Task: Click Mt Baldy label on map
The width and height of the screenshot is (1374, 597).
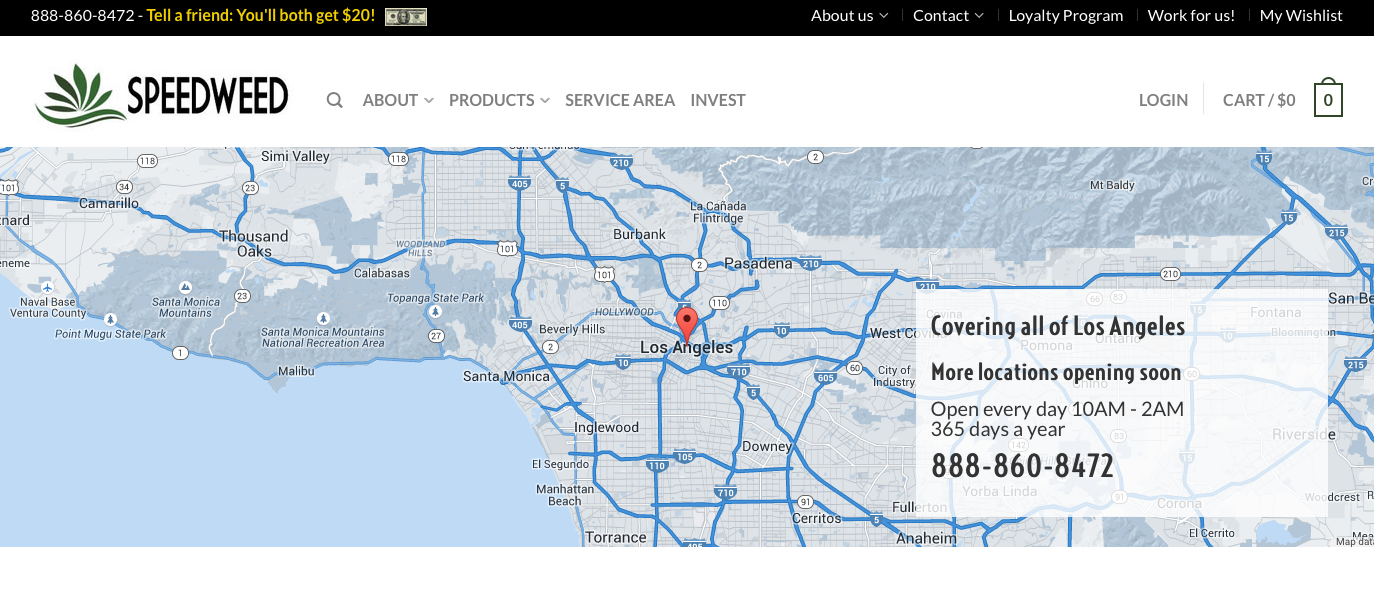Action: (1112, 185)
